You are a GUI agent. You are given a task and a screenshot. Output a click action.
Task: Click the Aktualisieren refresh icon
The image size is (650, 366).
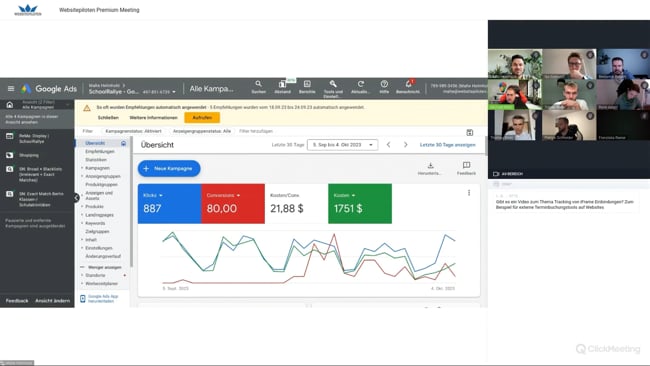[360, 87]
